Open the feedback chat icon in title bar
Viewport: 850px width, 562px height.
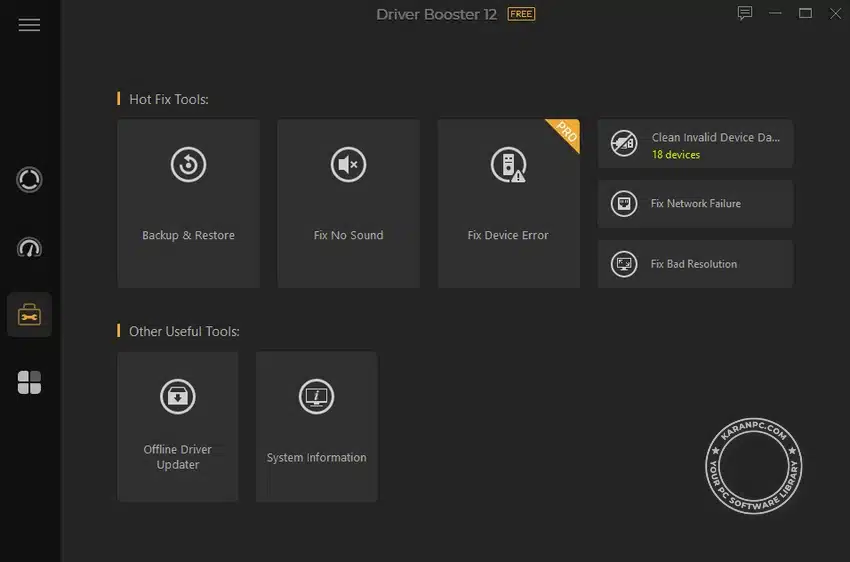745,13
